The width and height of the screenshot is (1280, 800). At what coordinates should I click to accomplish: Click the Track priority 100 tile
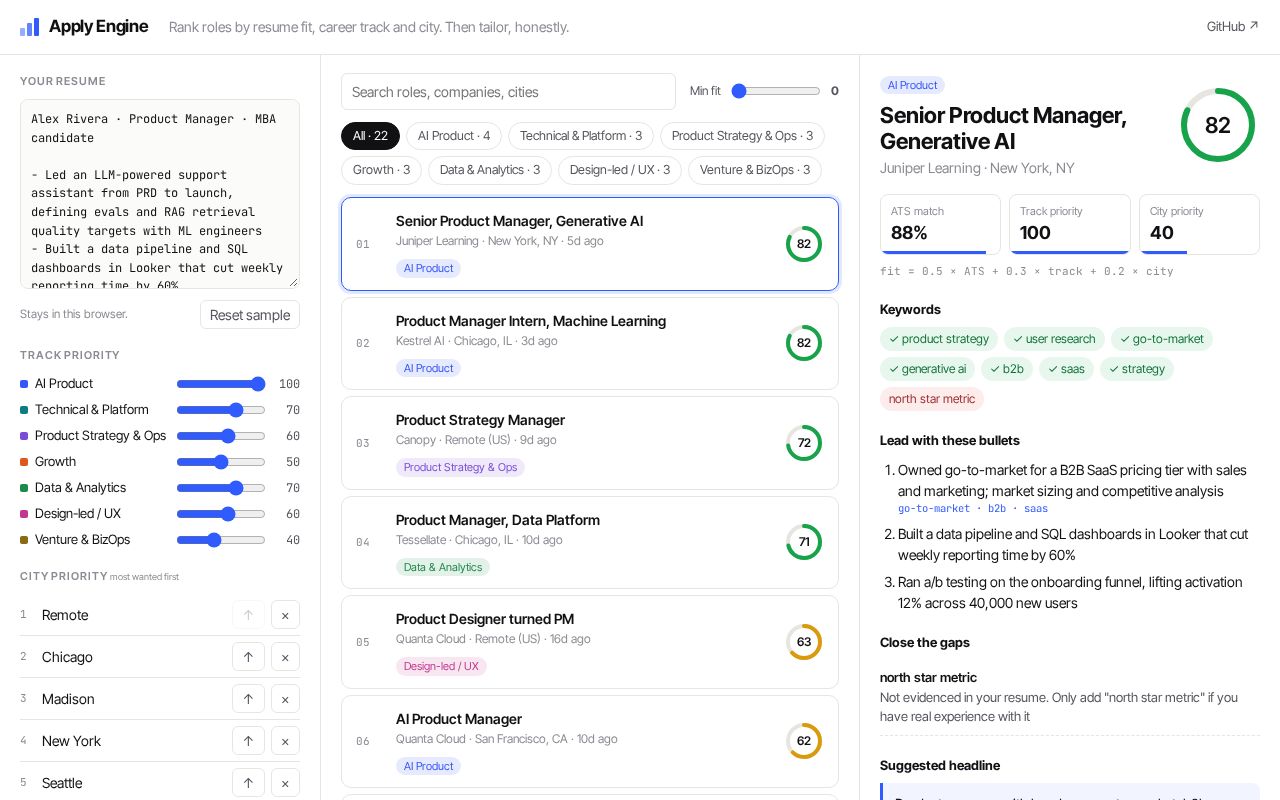[x=1069, y=224]
